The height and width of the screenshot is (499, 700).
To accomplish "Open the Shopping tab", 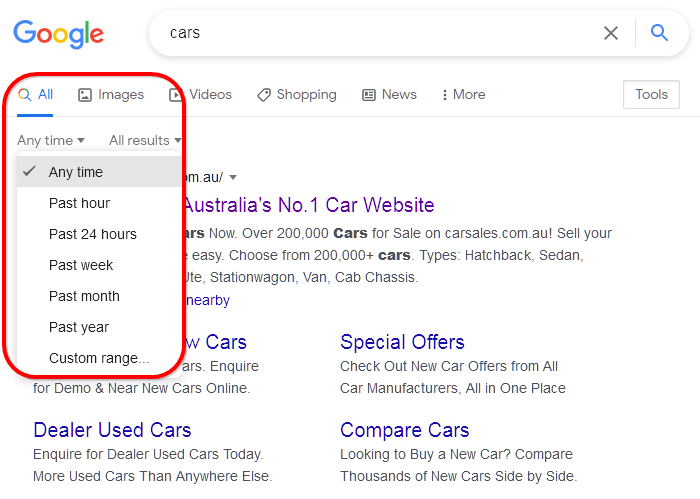I will pos(296,95).
